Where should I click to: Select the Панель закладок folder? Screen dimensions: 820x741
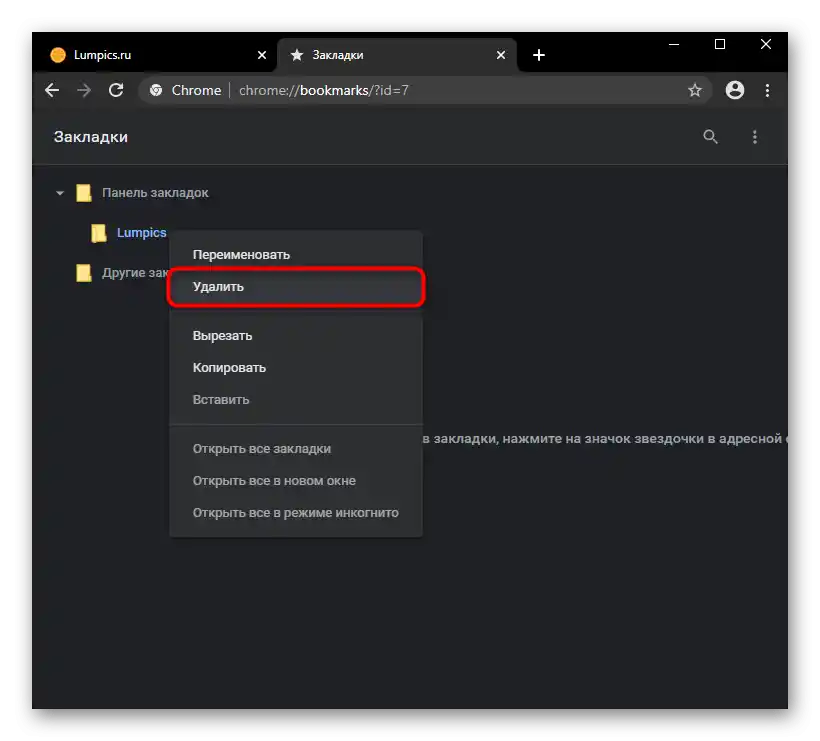click(x=155, y=193)
